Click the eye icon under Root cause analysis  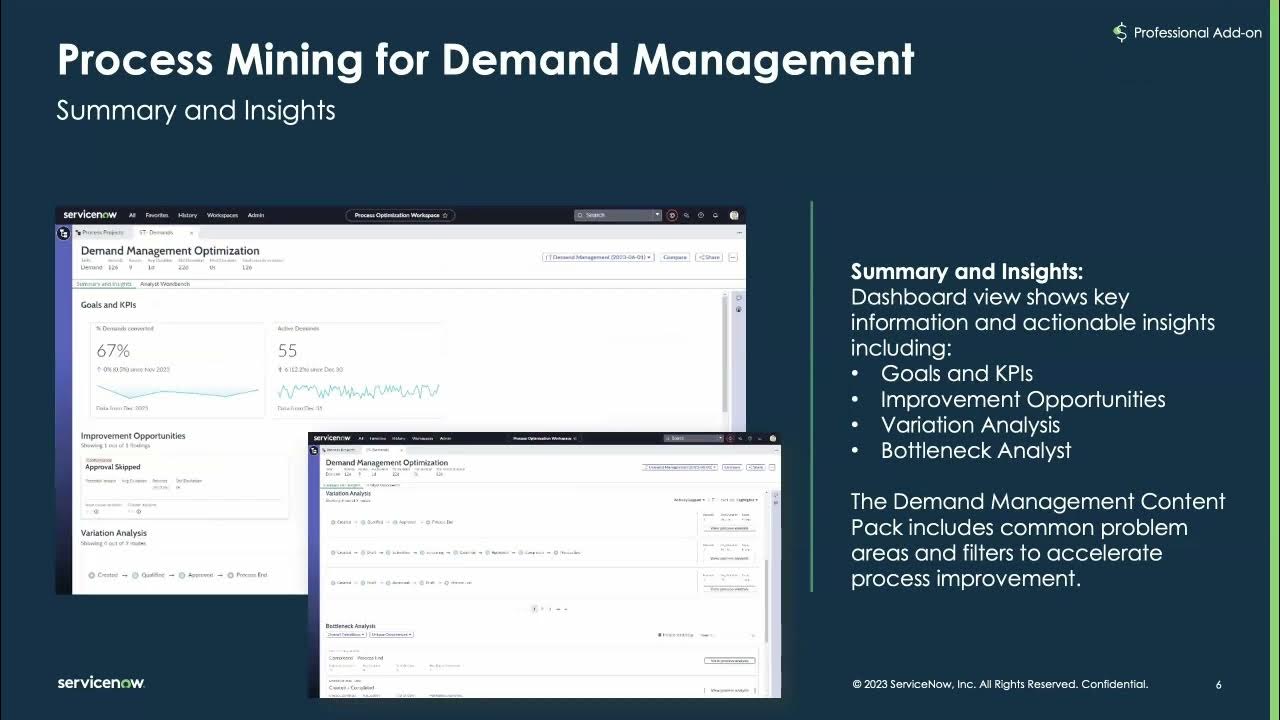click(96, 512)
